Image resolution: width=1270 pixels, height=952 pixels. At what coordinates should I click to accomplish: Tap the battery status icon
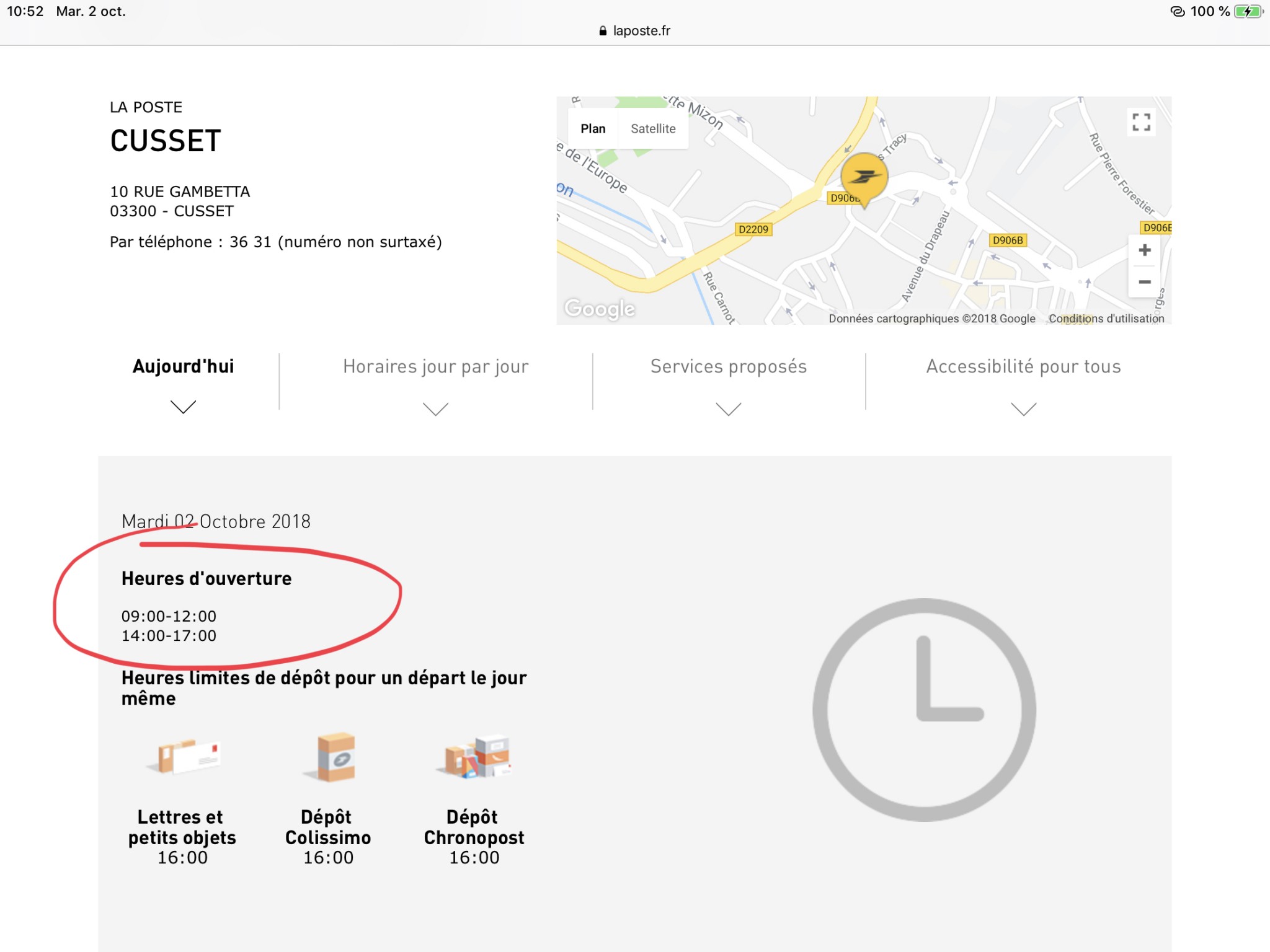[1248, 12]
